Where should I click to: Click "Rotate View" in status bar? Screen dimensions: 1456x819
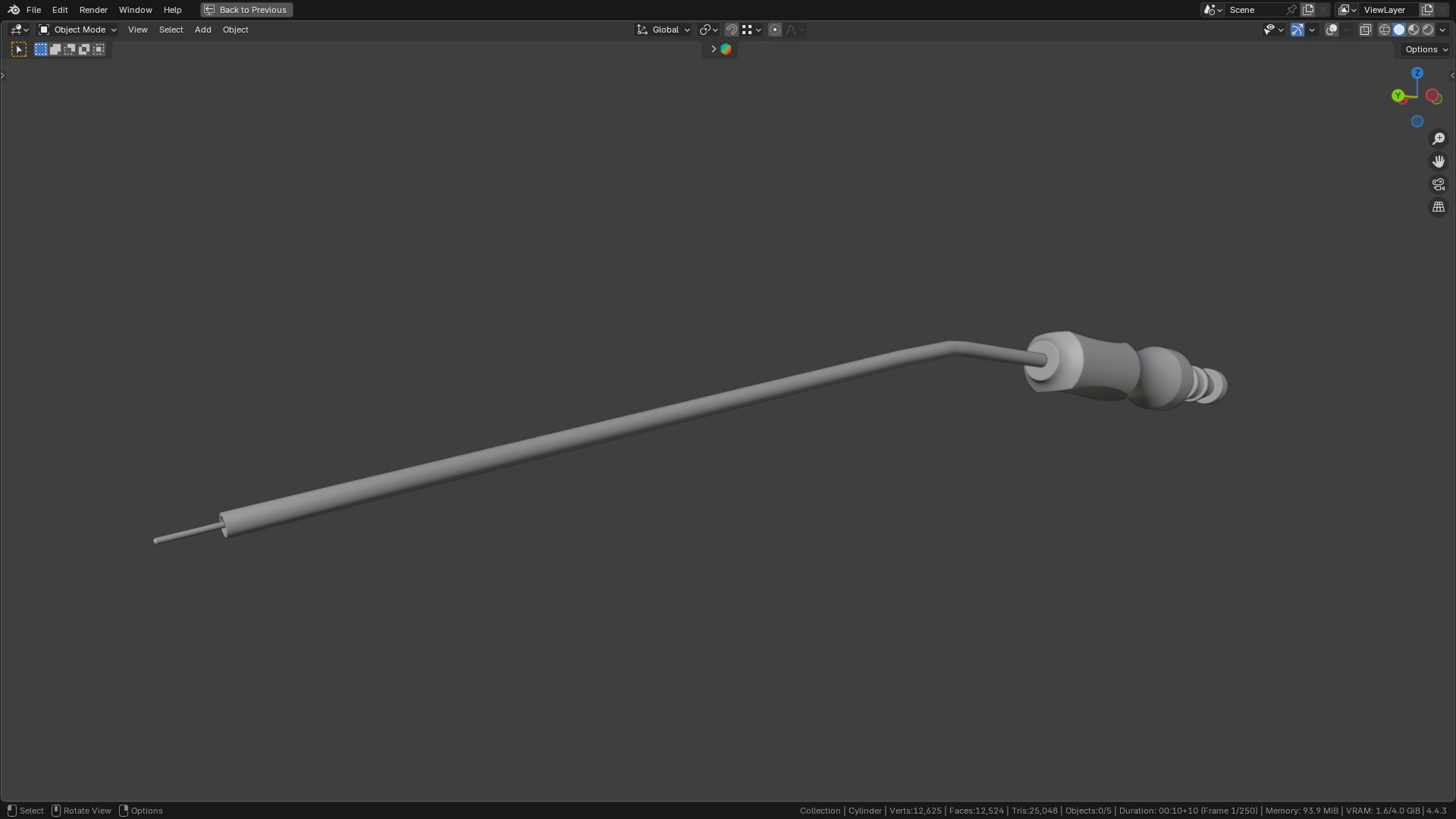pos(87,811)
